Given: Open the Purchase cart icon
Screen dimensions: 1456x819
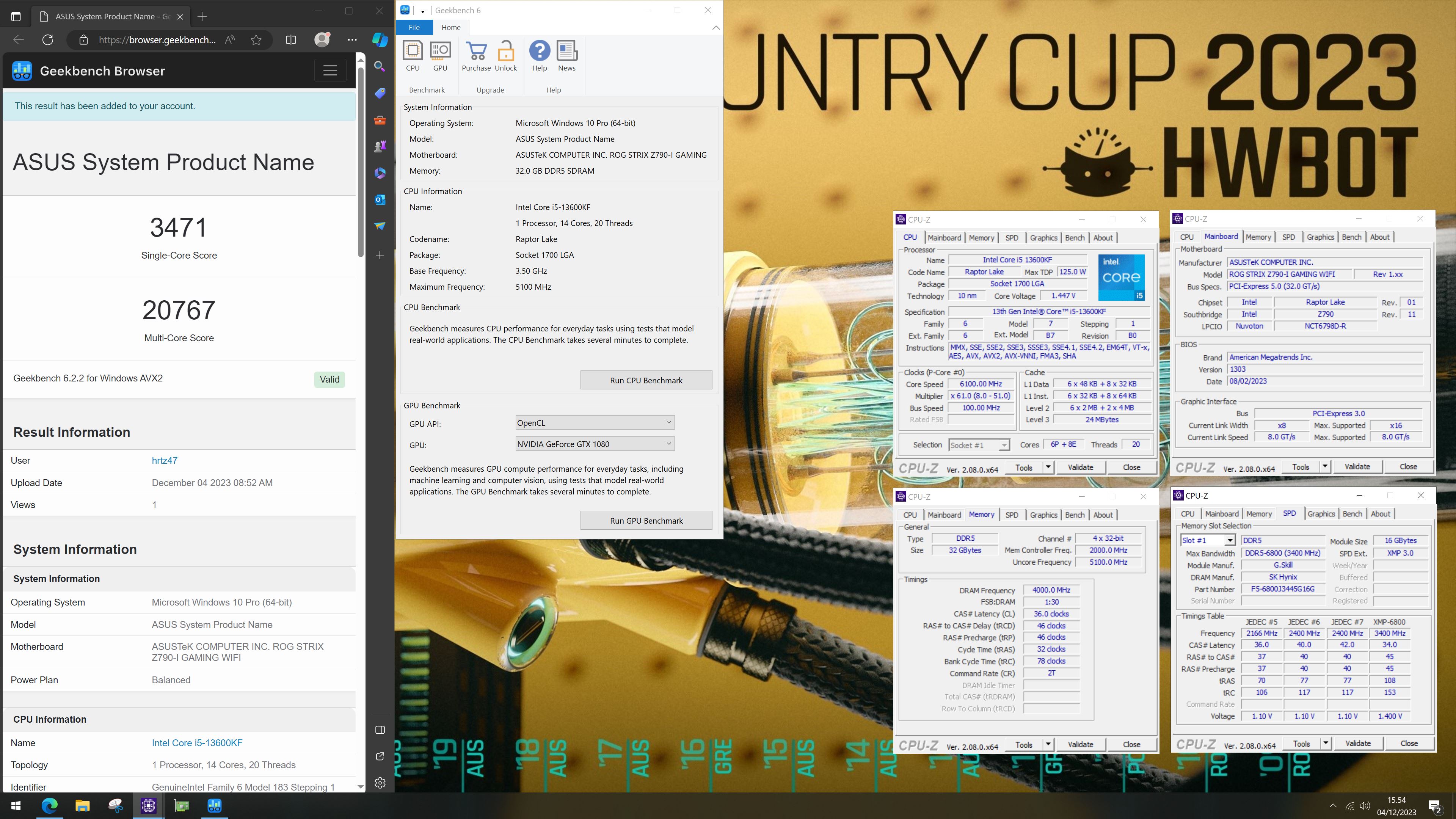Looking at the screenshot, I should (x=477, y=56).
